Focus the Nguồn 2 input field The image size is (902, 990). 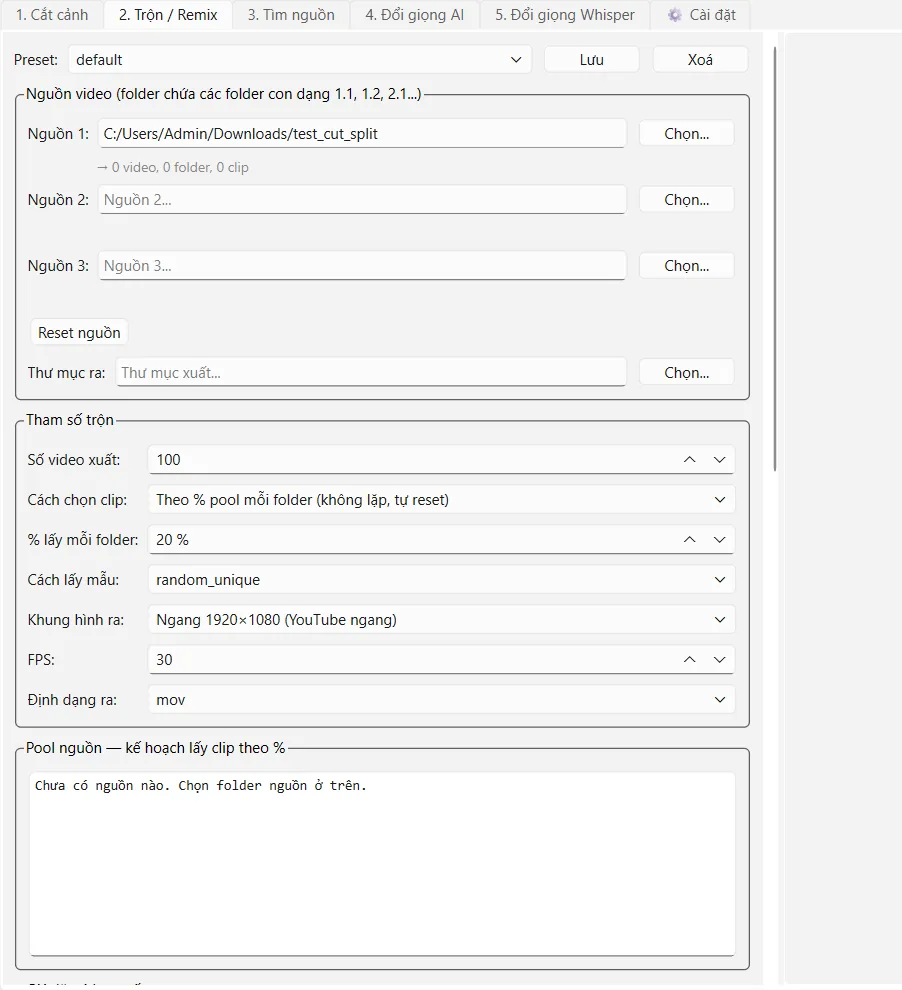pyautogui.click(x=362, y=200)
